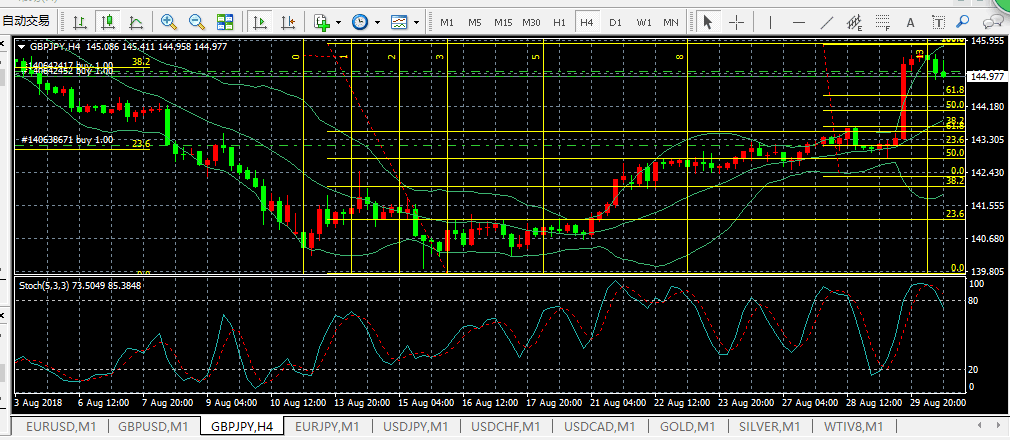Image resolution: width=1010 pixels, height=440 pixels.
Task: Open search with magnifier icon
Action: (x=963, y=22)
